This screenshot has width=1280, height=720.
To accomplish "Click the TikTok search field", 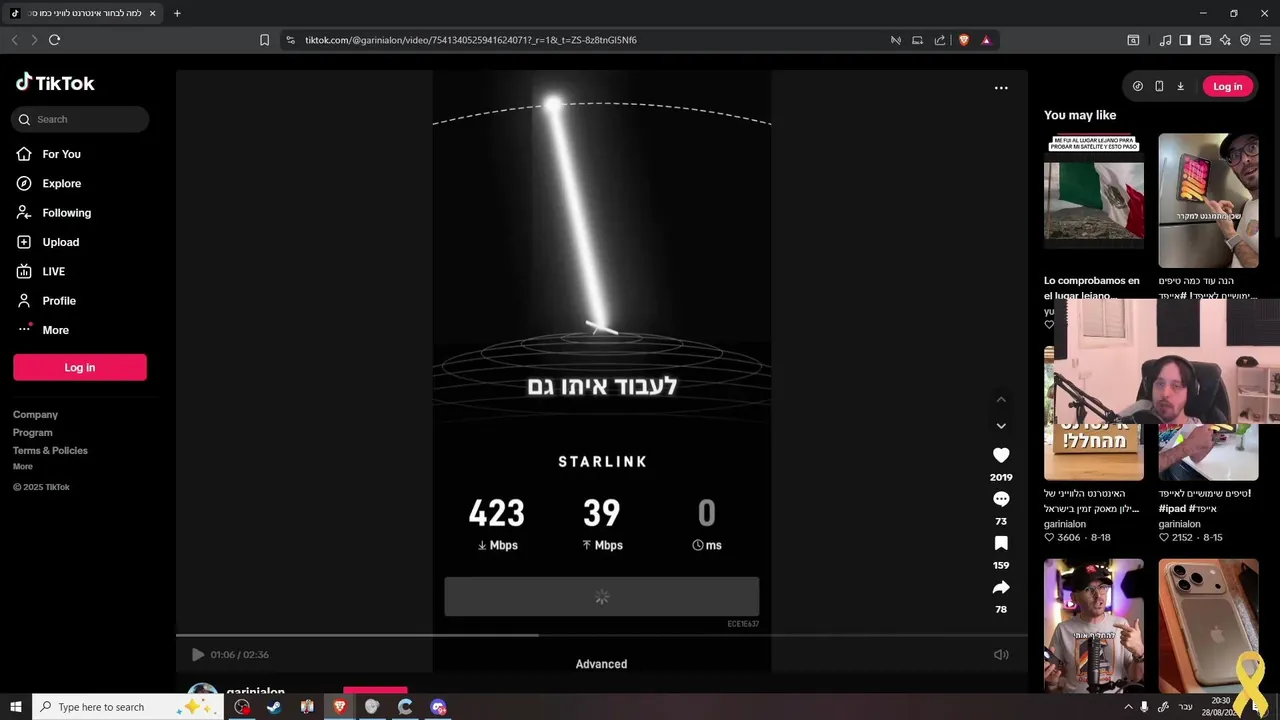I will 80,119.
